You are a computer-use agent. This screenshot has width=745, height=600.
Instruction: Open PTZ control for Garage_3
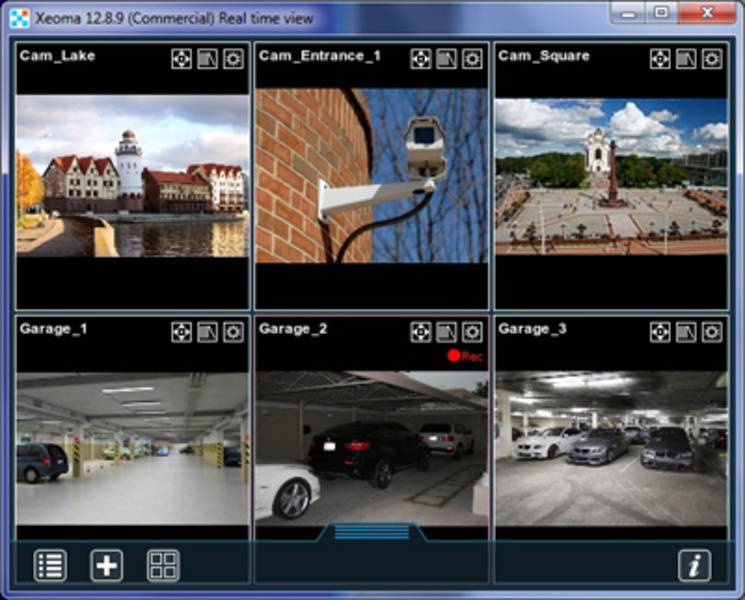coord(660,332)
